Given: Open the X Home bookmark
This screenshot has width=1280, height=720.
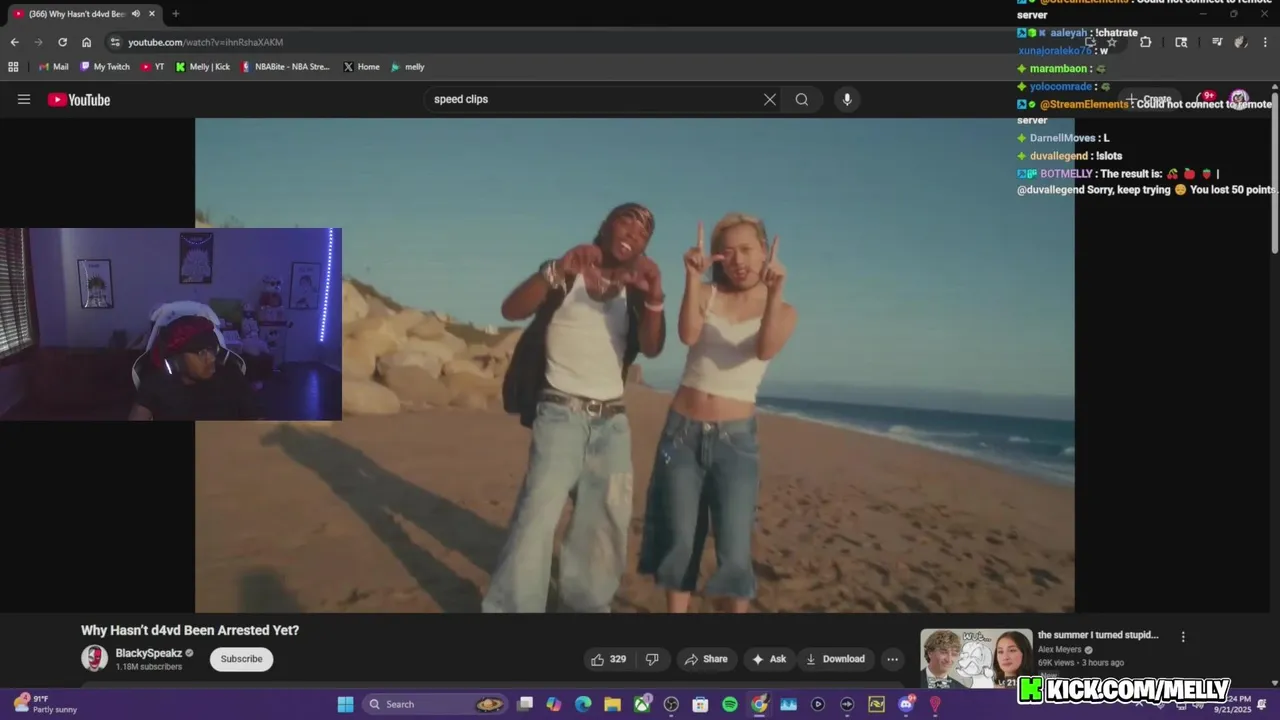Looking at the screenshot, I should point(362,67).
